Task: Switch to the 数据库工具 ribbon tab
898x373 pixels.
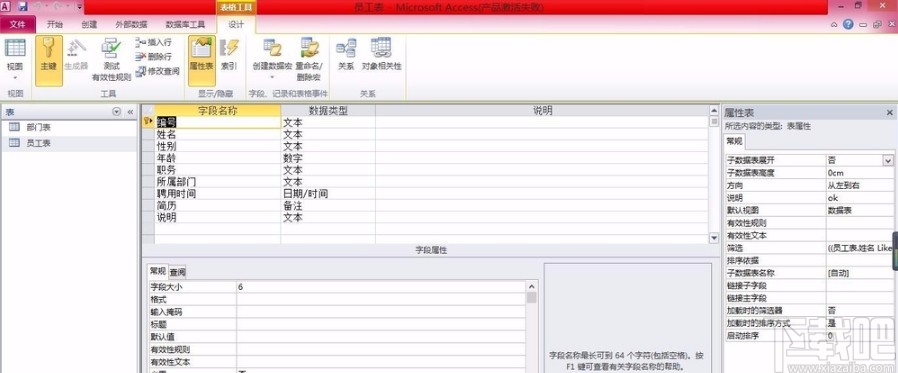Action: point(185,25)
